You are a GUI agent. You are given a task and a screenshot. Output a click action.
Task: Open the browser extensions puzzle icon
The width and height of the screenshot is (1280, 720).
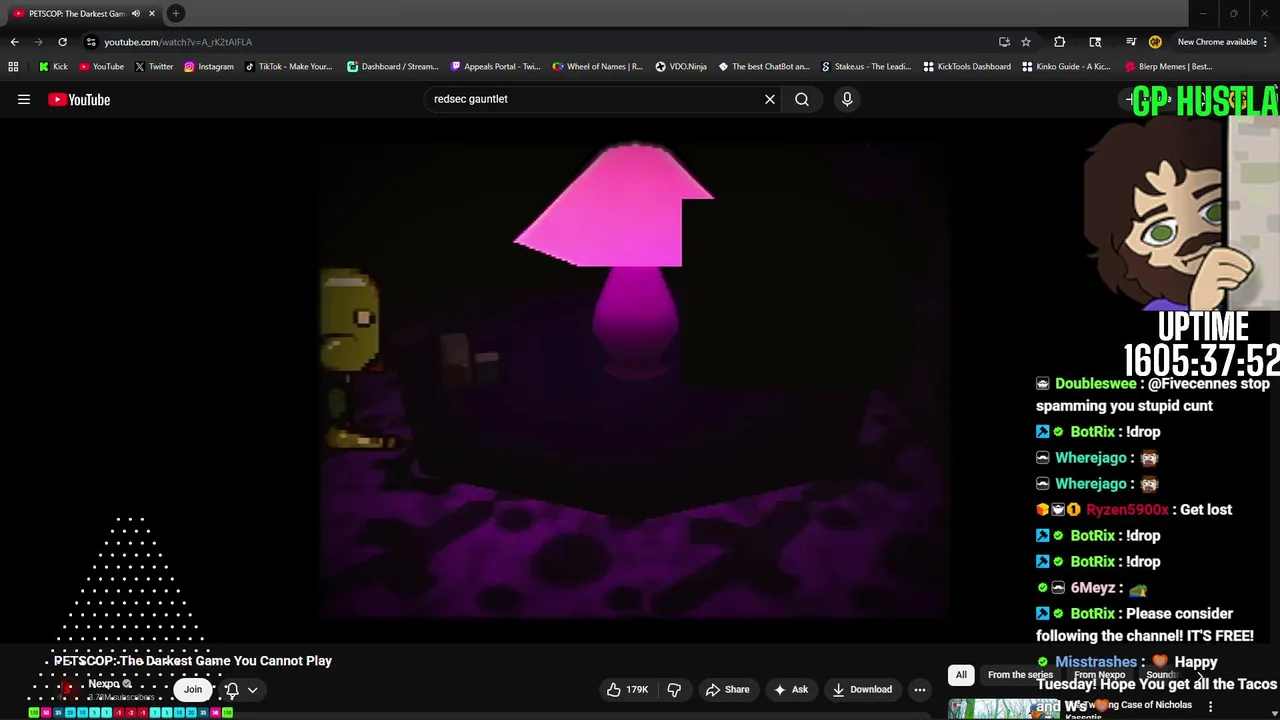pos(1060,42)
